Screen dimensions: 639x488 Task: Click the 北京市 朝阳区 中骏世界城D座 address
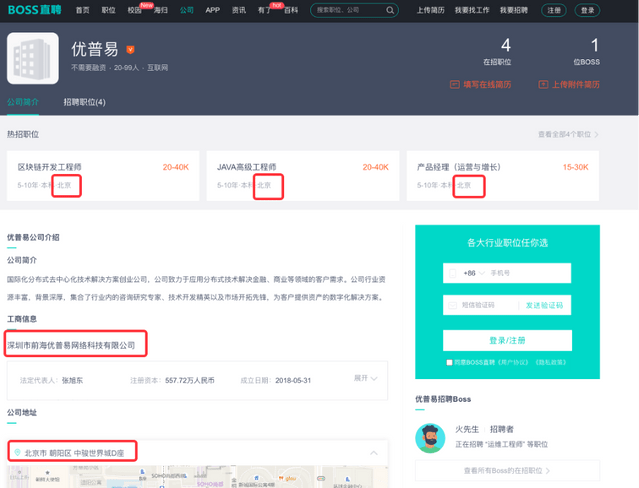(x=75, y=453)
